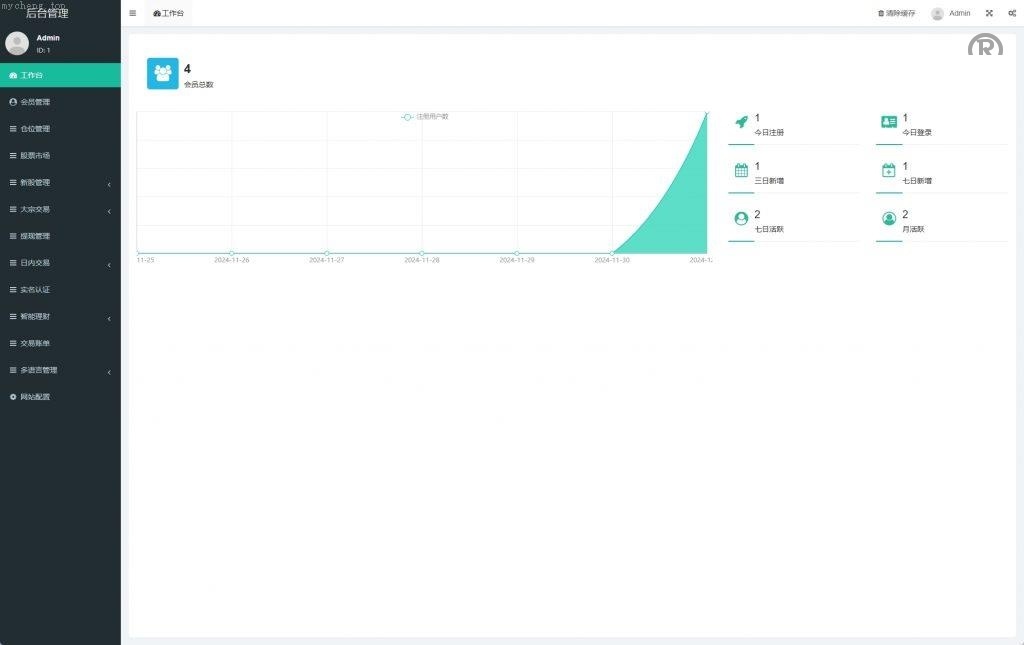Click the user icon for 月活跃

tap(889, 218)
